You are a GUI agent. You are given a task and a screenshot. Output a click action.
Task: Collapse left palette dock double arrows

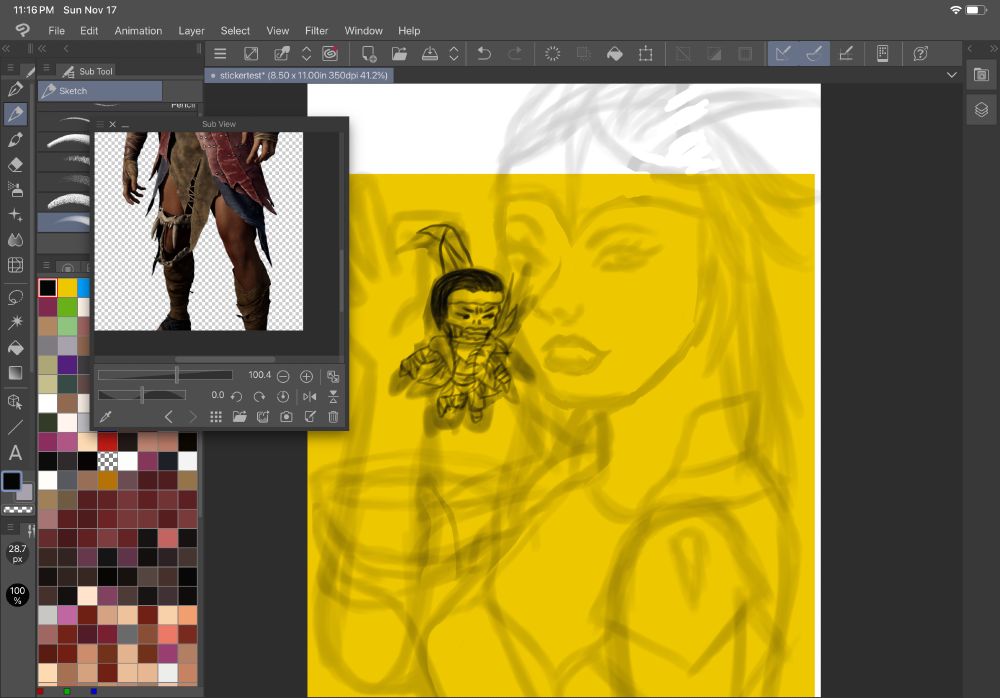(x=6, y=48)
